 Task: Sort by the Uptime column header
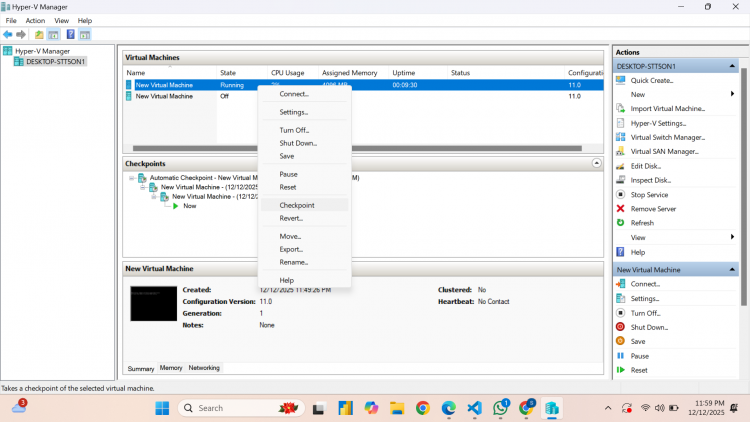(x=418, y=73)
